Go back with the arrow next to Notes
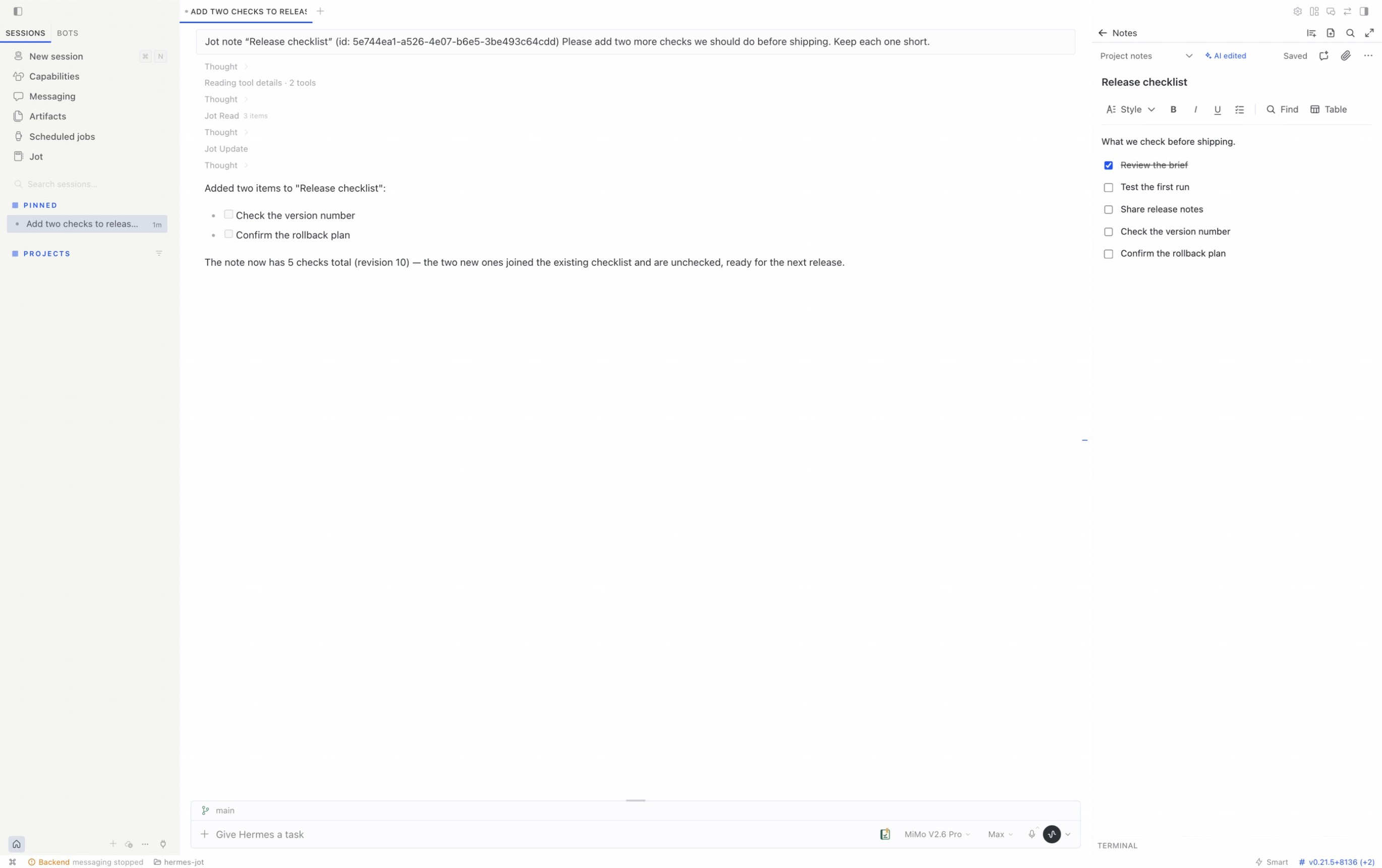 1102,33
